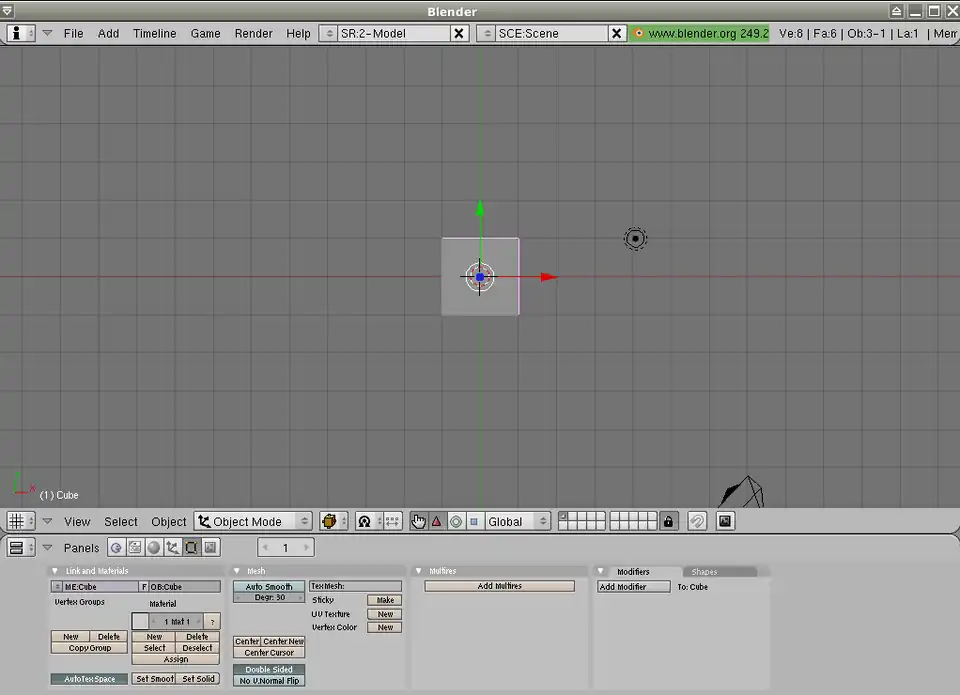Select the scale manipulator square icon
The width and height of the screenshot is (960, 695).
pos(474,521)
